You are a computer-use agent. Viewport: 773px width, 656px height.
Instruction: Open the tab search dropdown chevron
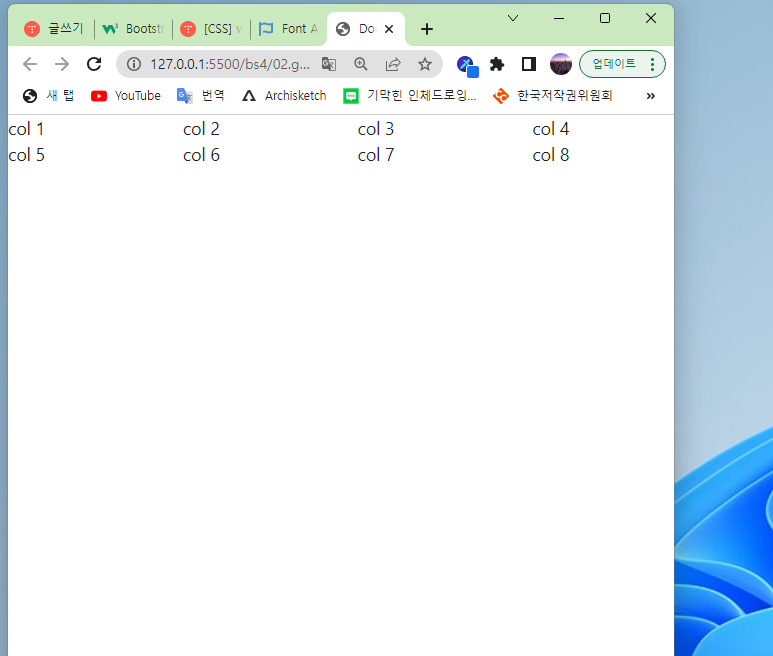513,18
